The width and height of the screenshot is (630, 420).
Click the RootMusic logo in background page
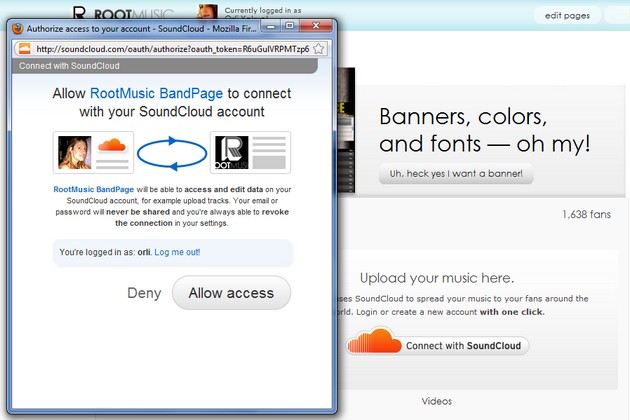pyautogui.click(x=123, y=13)
